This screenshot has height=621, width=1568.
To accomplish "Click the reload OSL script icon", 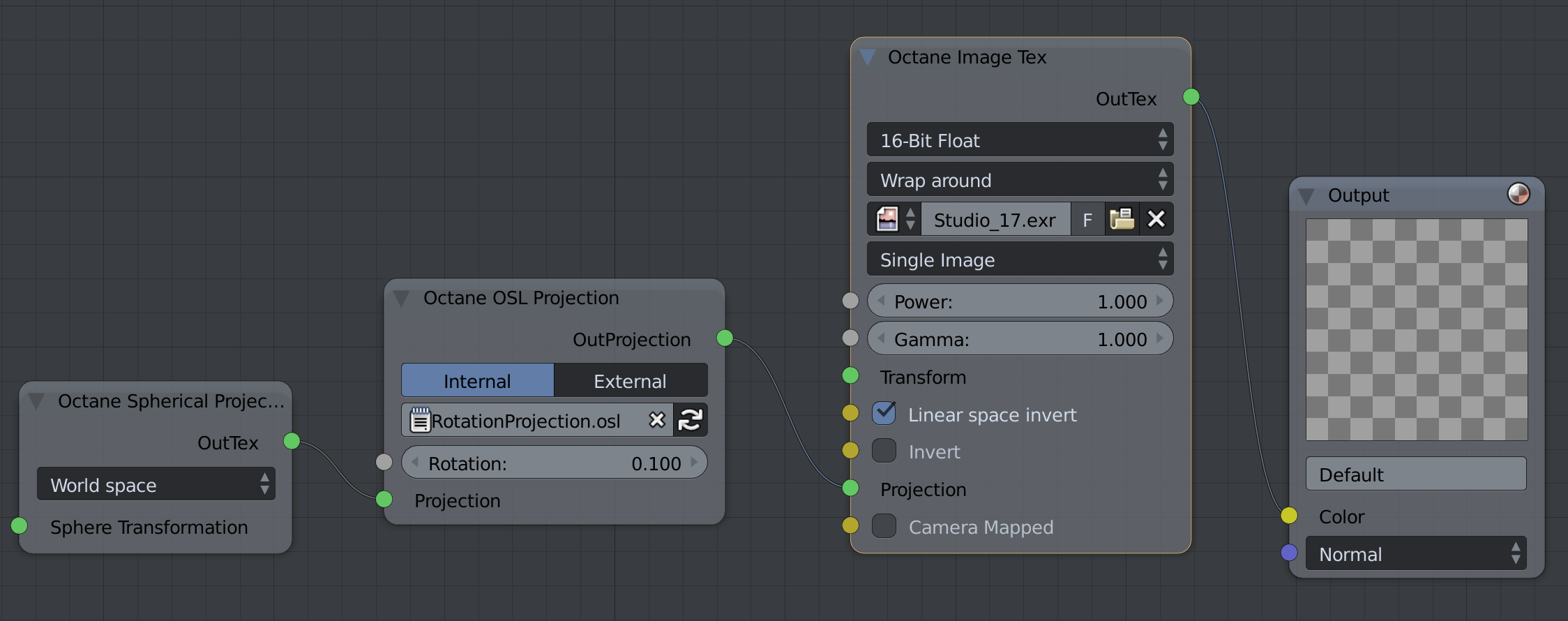I will tap(691, 420).
